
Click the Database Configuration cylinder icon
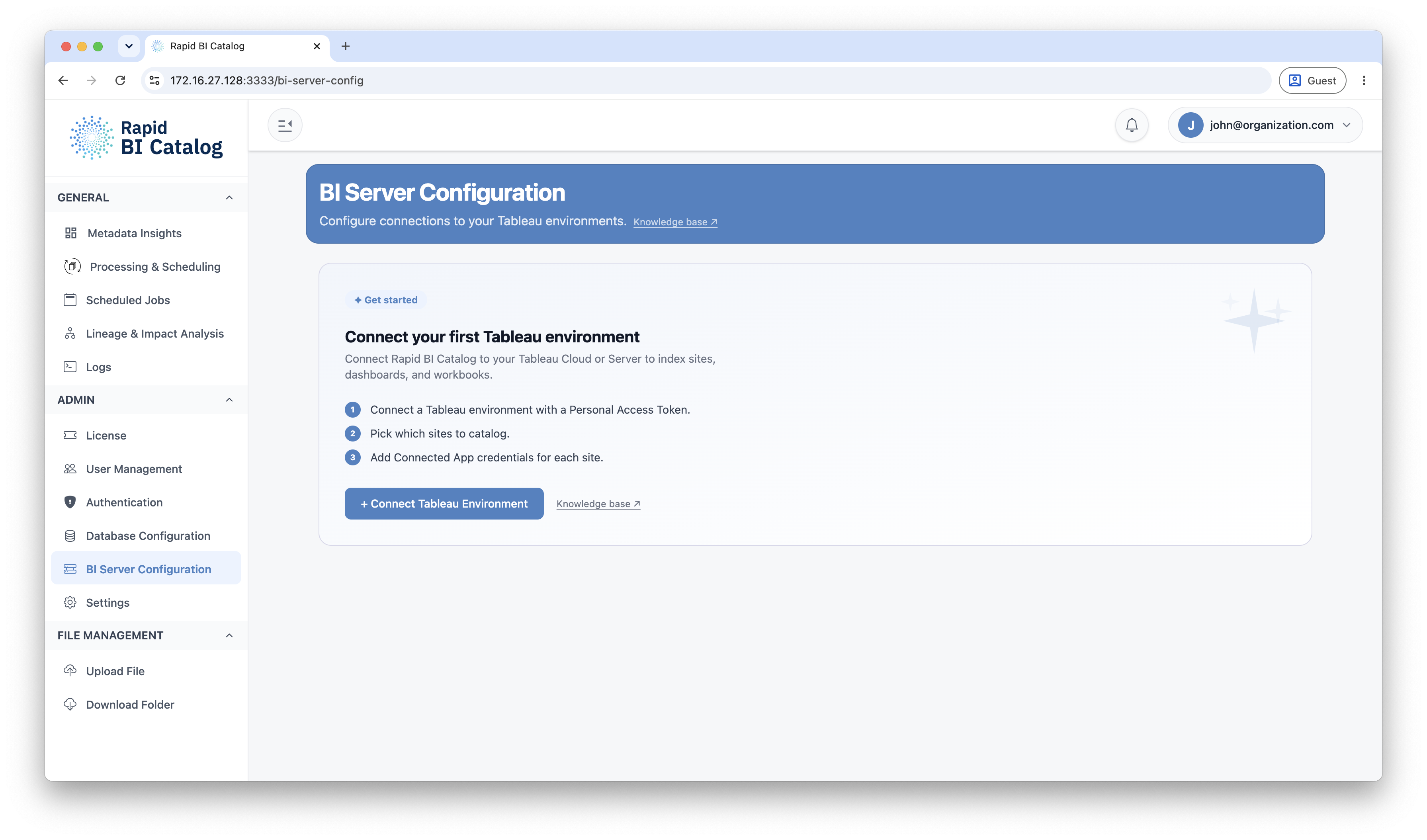point(70,535)
